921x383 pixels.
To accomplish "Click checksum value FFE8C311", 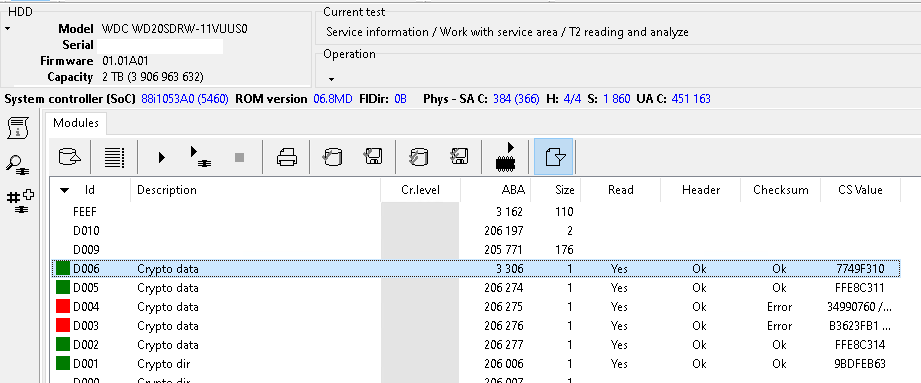I will 860,288.
